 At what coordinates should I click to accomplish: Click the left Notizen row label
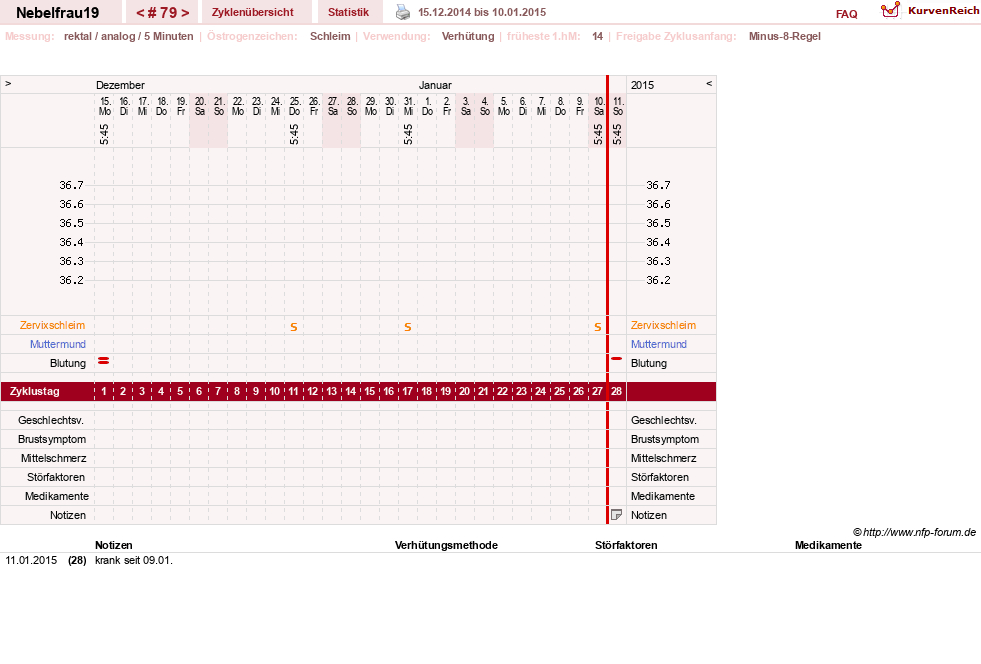(68, 515)
